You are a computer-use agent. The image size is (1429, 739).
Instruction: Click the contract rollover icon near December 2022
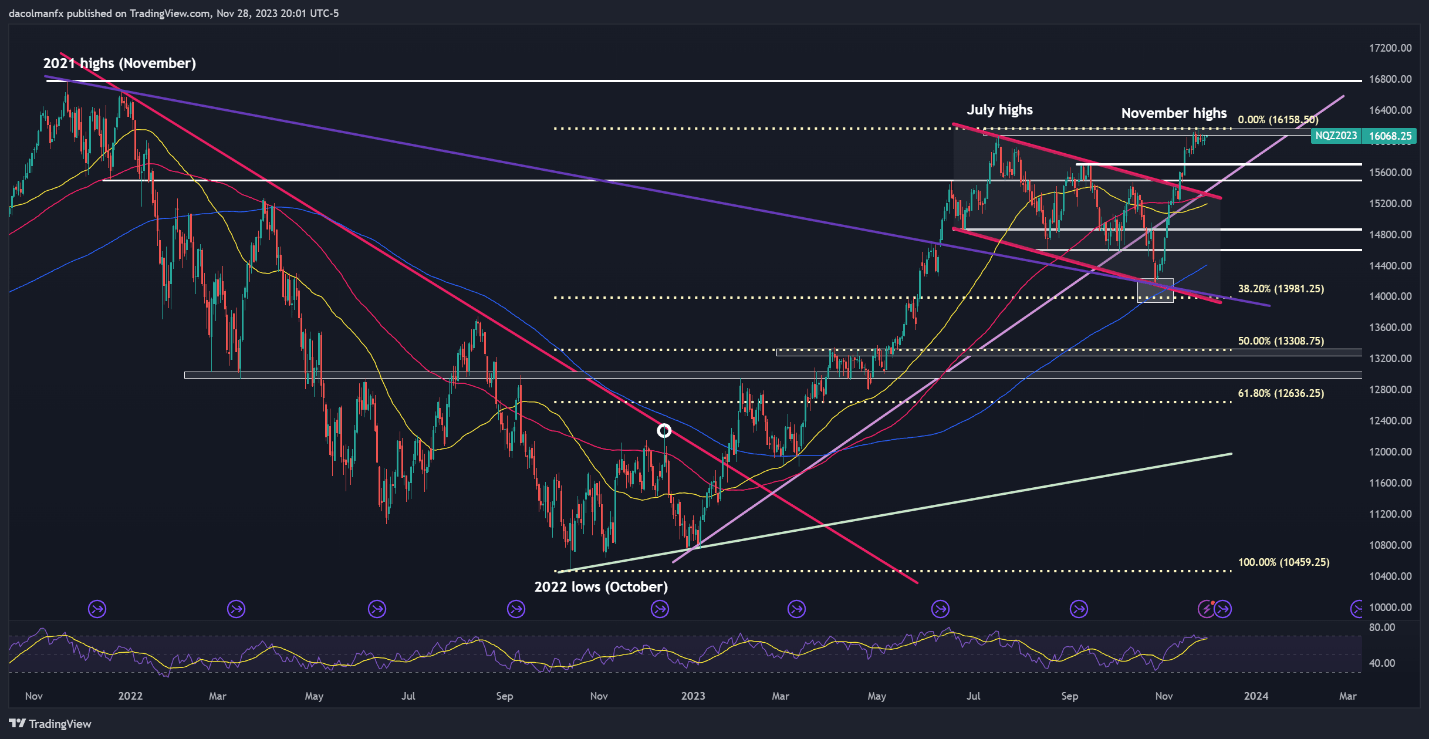(x=660, y=607)
